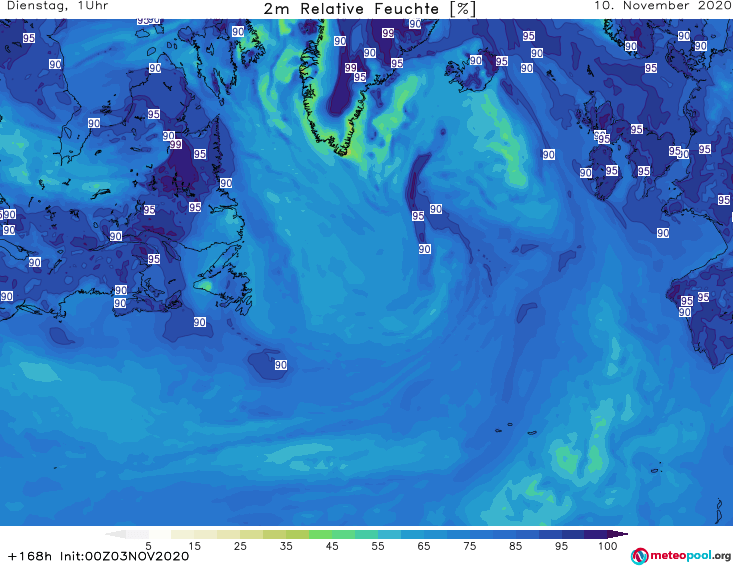Click the legend value 55

tap(377, 546)
